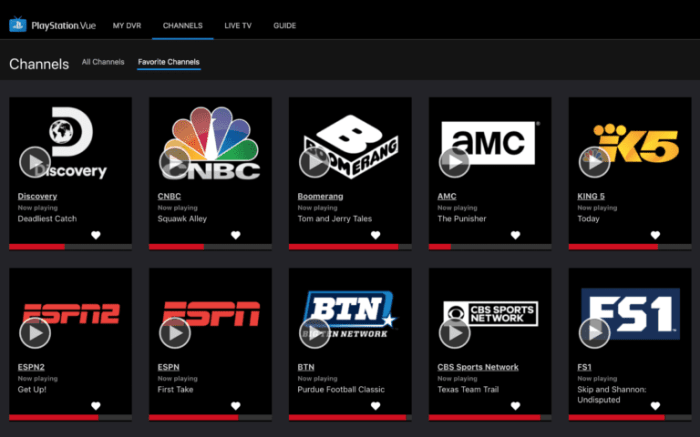Viewport: 700px width, 437px height.
Task: Click the PlayStation Vue logo icon
Action: (x=18, y=25)
